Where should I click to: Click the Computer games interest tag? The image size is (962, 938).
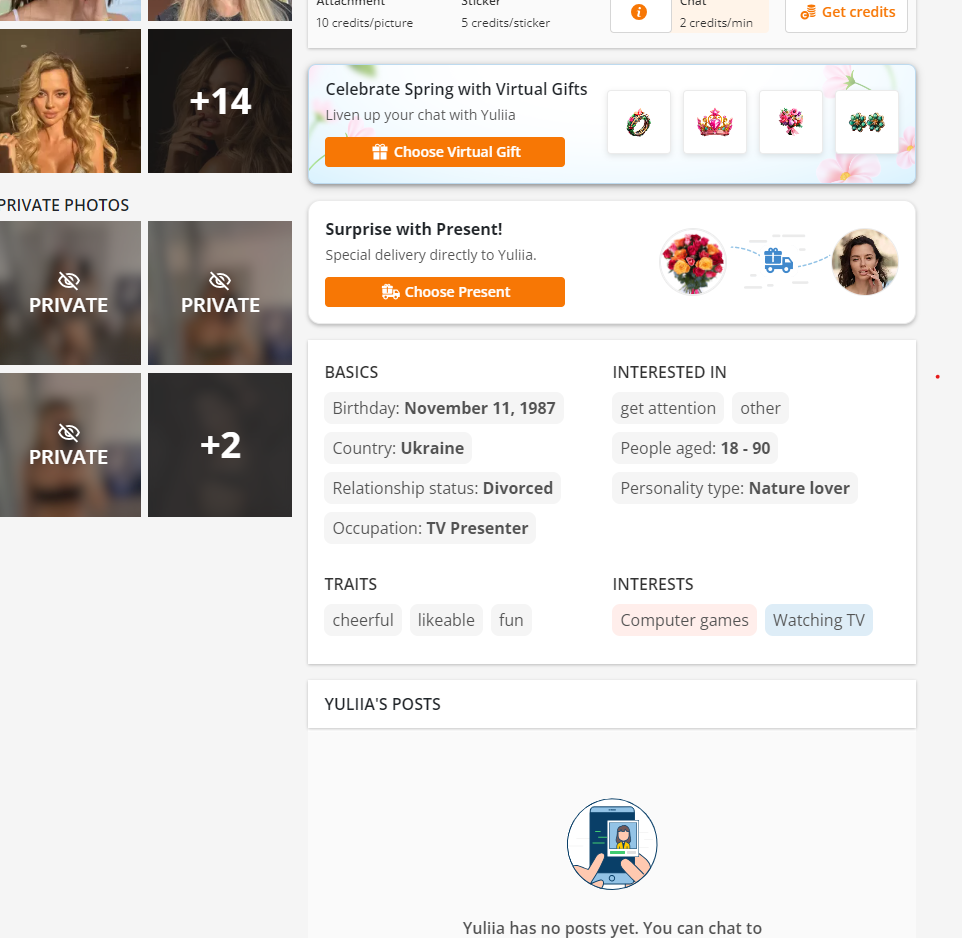coord(685,620)
